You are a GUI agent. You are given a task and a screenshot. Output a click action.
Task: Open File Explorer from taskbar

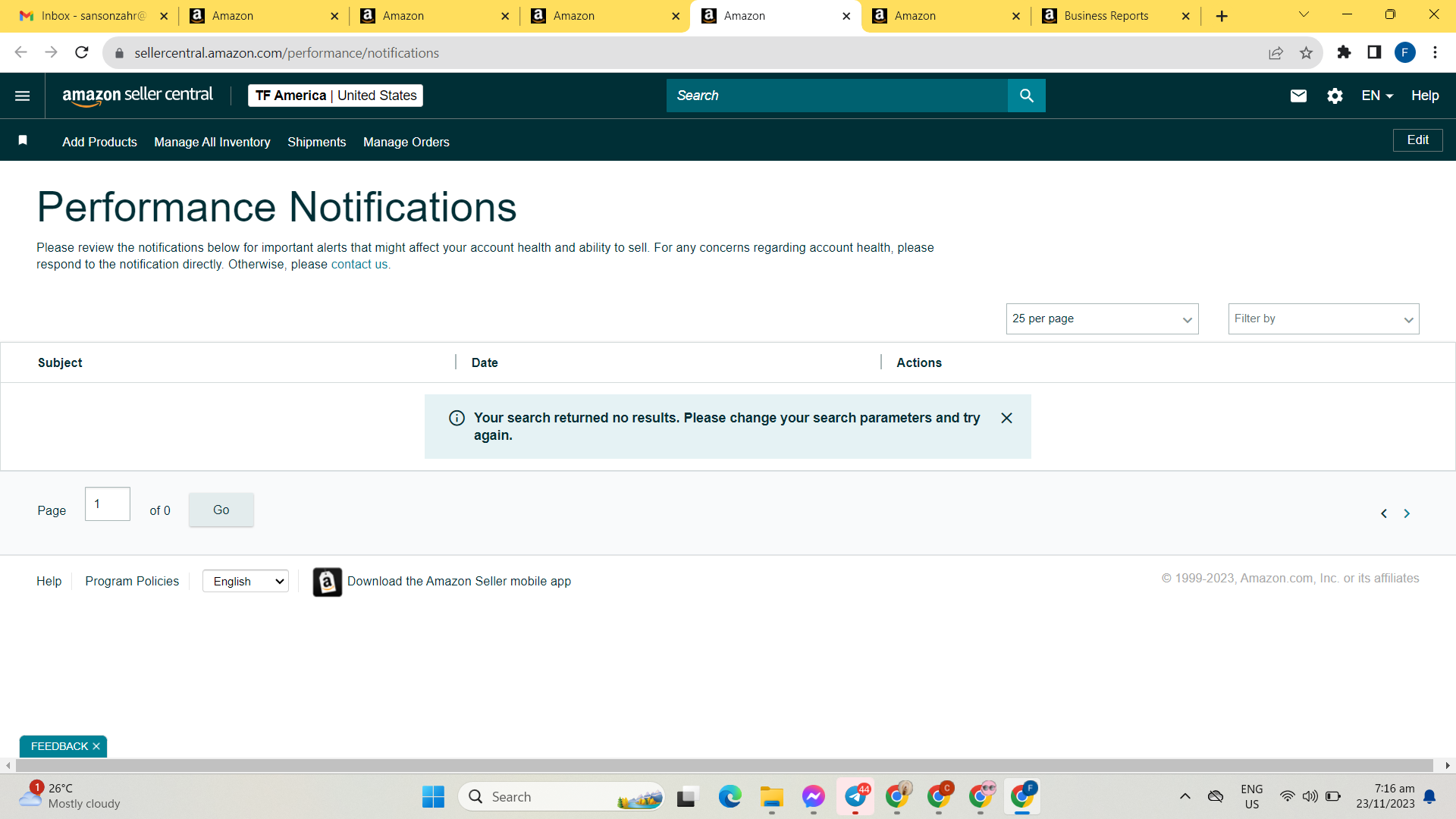pyautogui.click(x=772, y=797)
